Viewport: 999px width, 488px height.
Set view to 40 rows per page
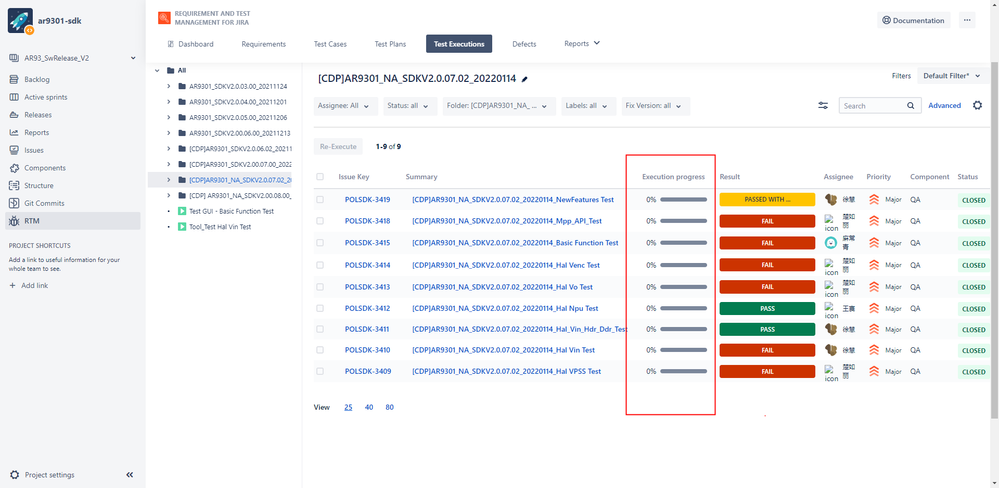pos(369,407)
